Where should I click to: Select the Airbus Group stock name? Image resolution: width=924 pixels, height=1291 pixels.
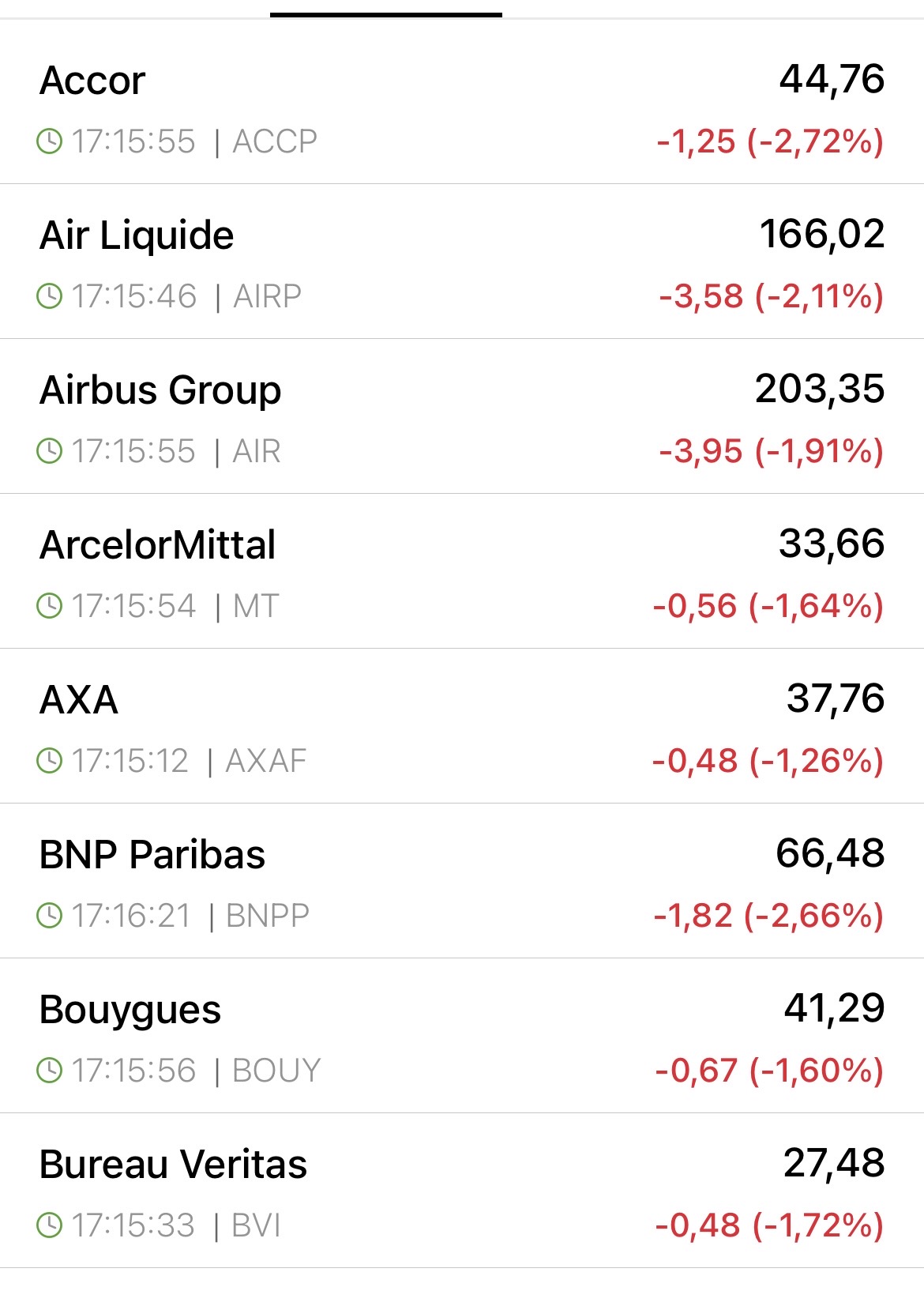(160, 390)
